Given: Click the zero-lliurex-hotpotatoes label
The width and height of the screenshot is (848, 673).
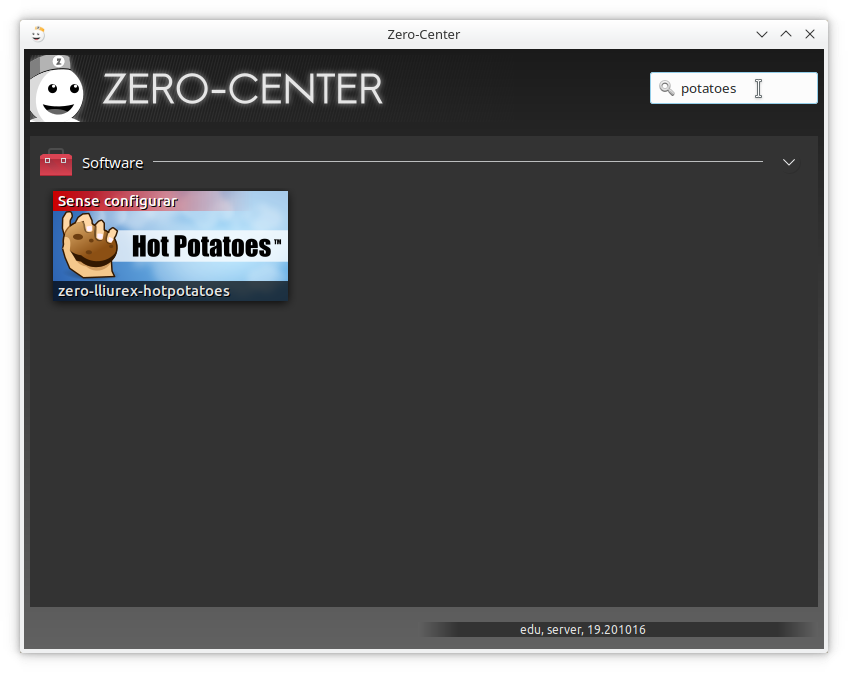Looking at the screenshot, I should point(144,291).
